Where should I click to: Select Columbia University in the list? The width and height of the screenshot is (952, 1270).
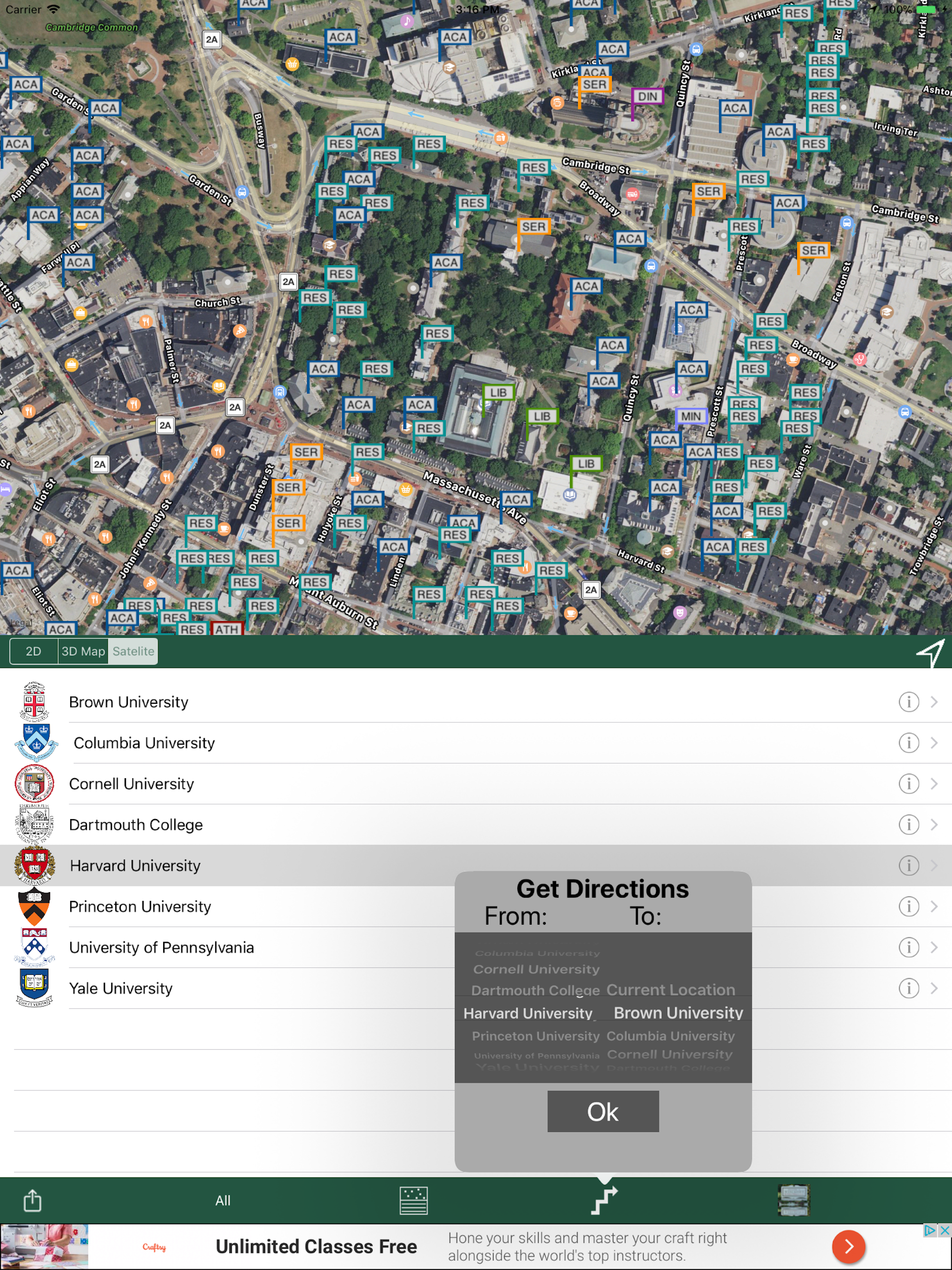pyautogui.click(x=476, y=742)
